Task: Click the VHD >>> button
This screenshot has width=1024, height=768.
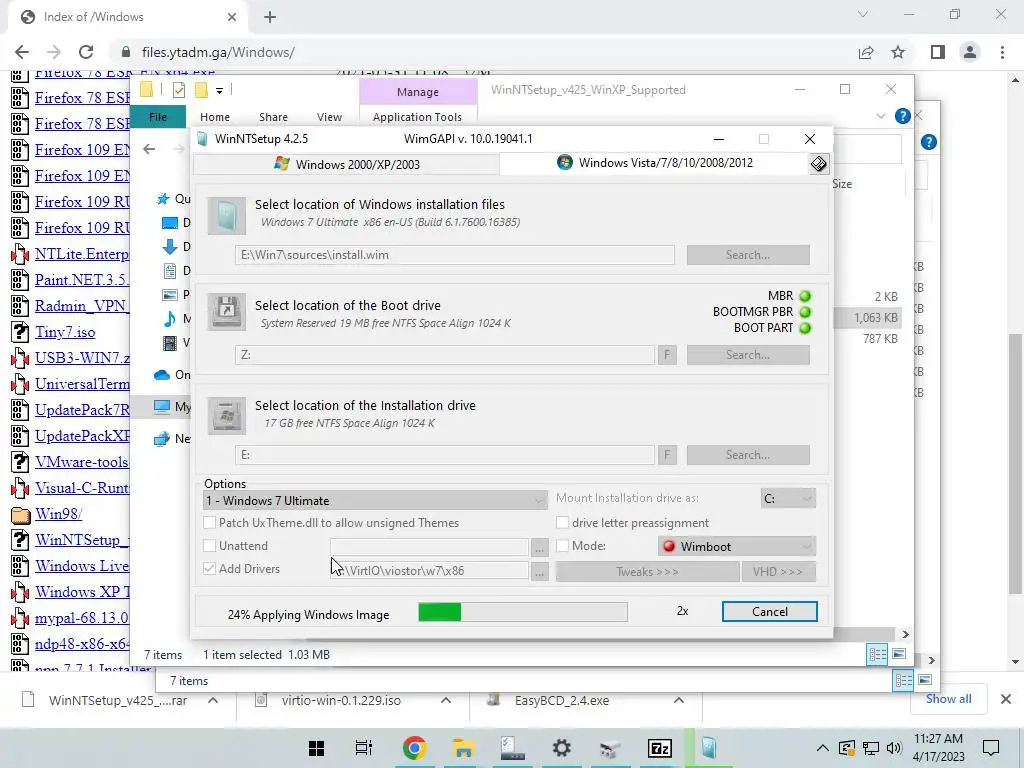Action: [x=778, y=571]
